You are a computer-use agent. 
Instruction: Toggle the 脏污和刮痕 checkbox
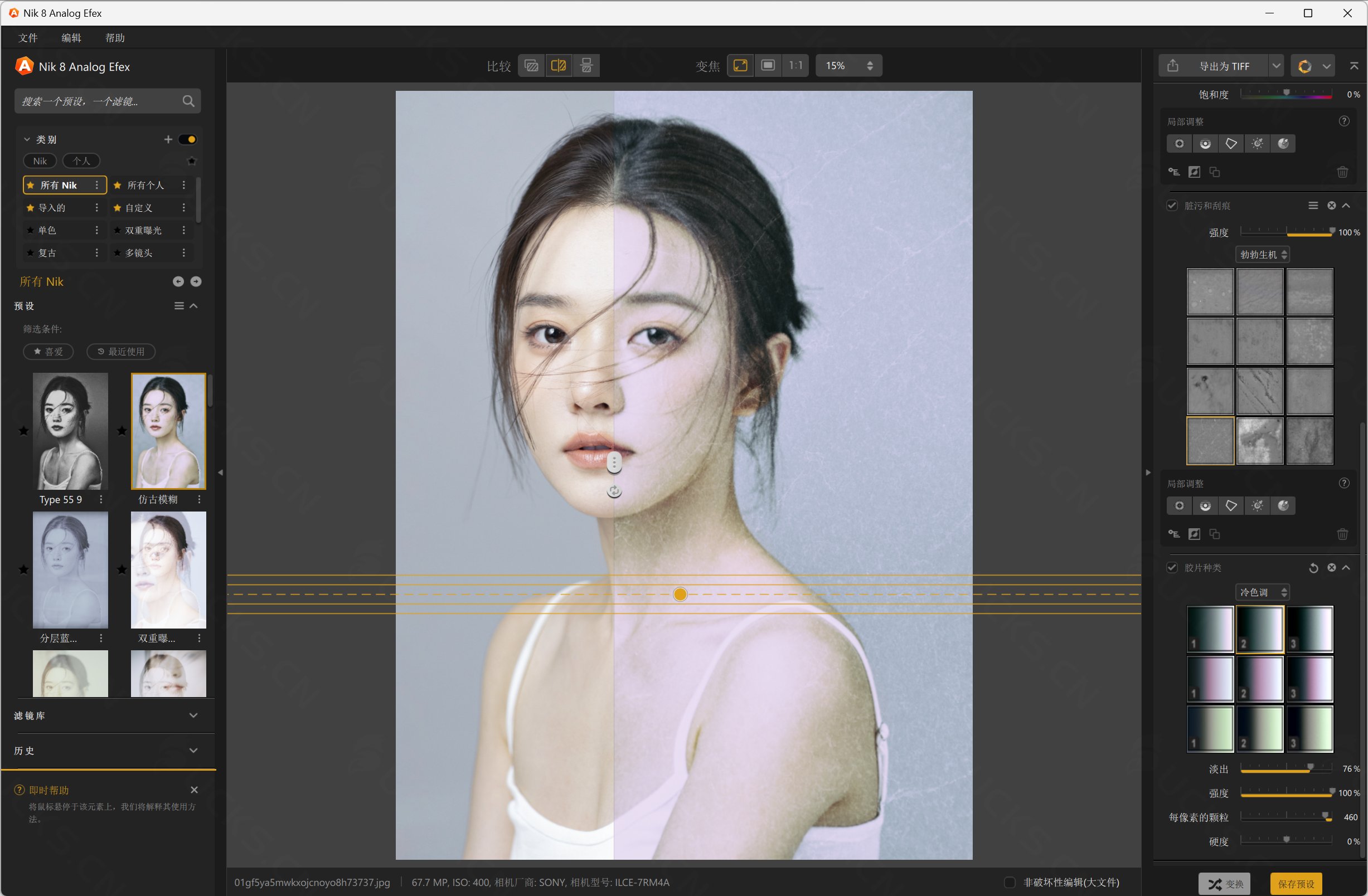1172,206
